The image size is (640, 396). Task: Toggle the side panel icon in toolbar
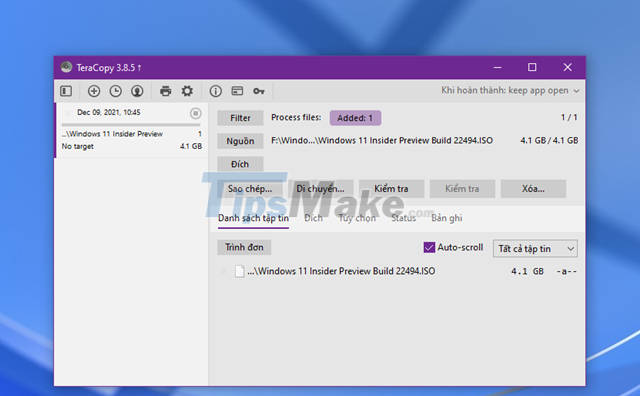(x=66, y=91)
